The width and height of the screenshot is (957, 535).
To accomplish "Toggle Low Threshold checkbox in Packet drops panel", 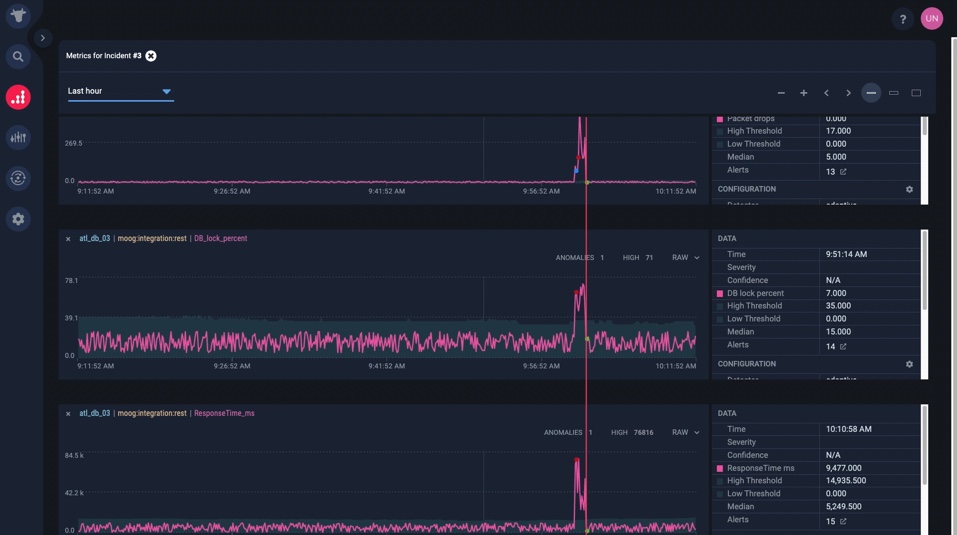I will (x=720, y=145).
